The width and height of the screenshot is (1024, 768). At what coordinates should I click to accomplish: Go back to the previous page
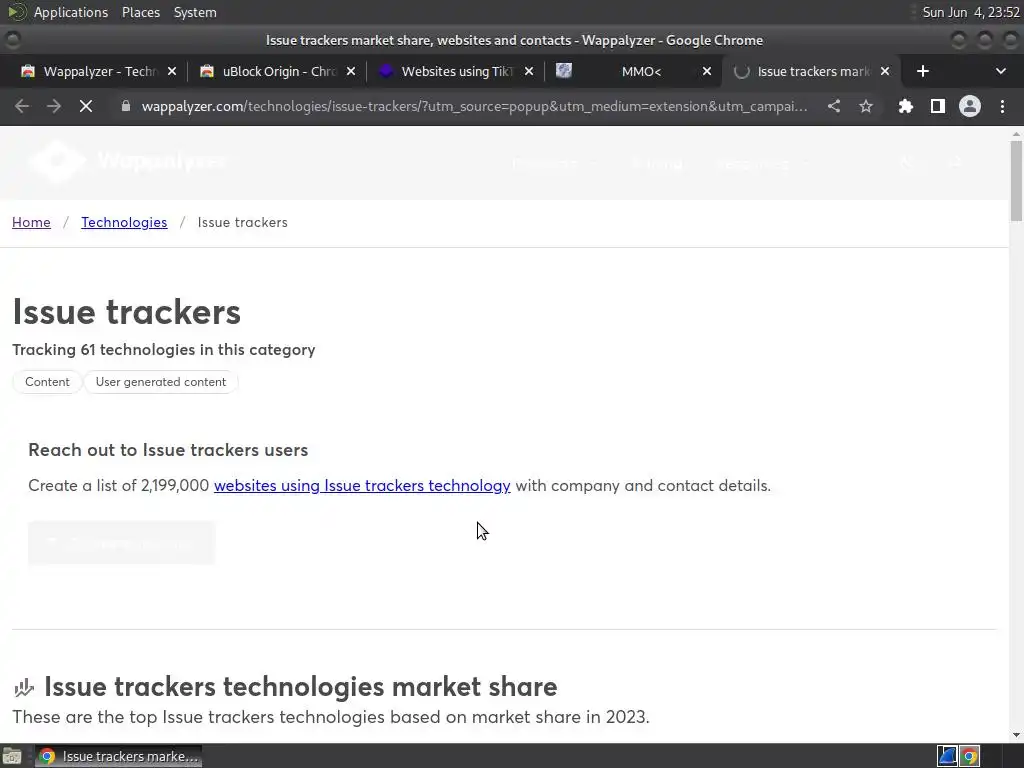pos(22,106)
